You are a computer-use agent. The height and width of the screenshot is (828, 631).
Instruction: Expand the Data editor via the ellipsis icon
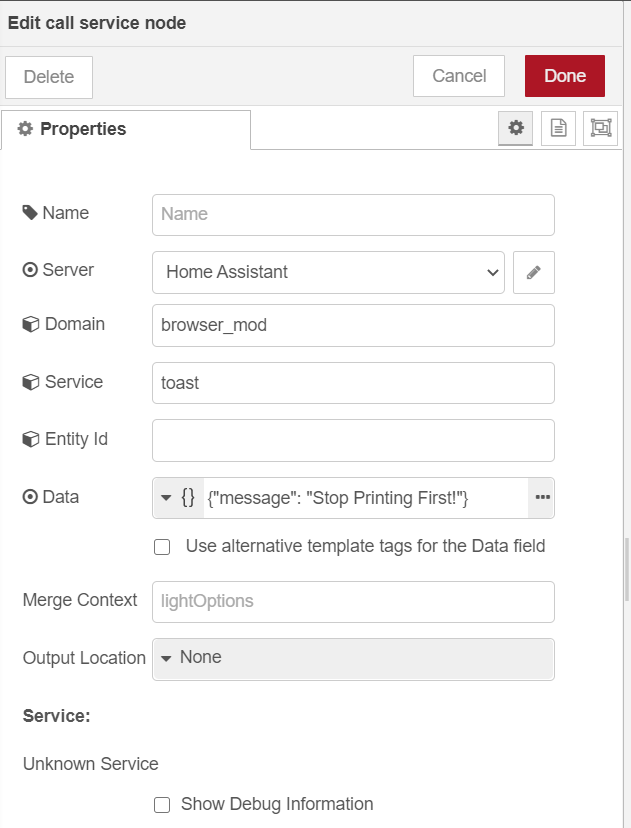point(542,498)
